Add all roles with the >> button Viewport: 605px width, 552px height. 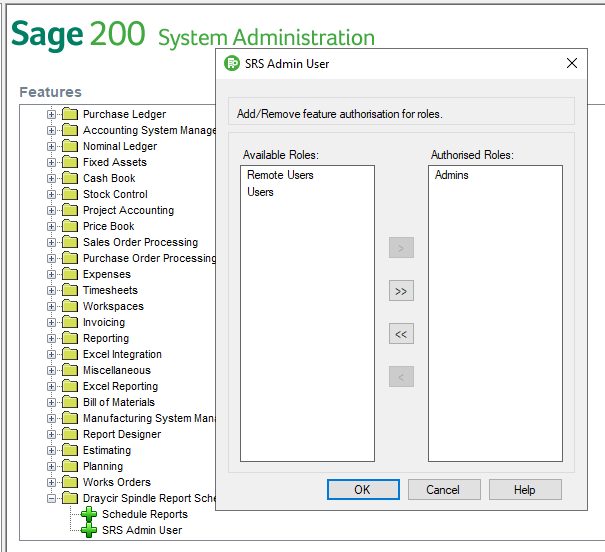coord(401,290)
